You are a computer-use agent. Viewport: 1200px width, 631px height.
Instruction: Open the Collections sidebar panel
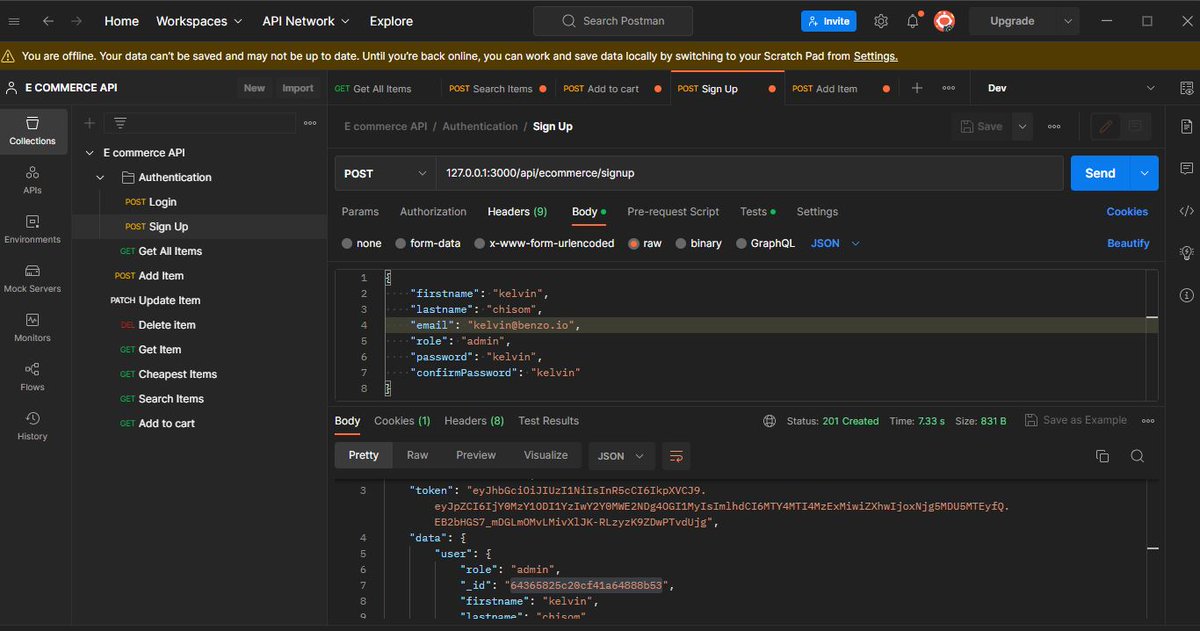33,131
